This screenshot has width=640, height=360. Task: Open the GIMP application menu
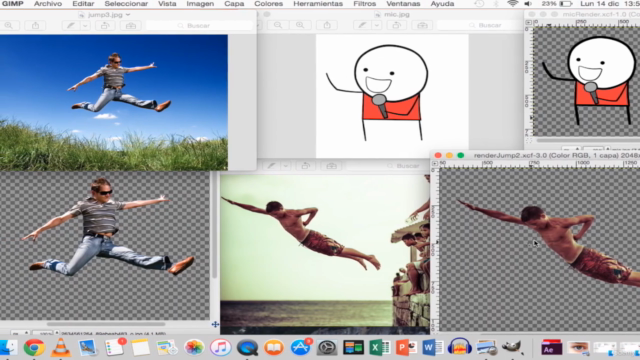(13, 4)
